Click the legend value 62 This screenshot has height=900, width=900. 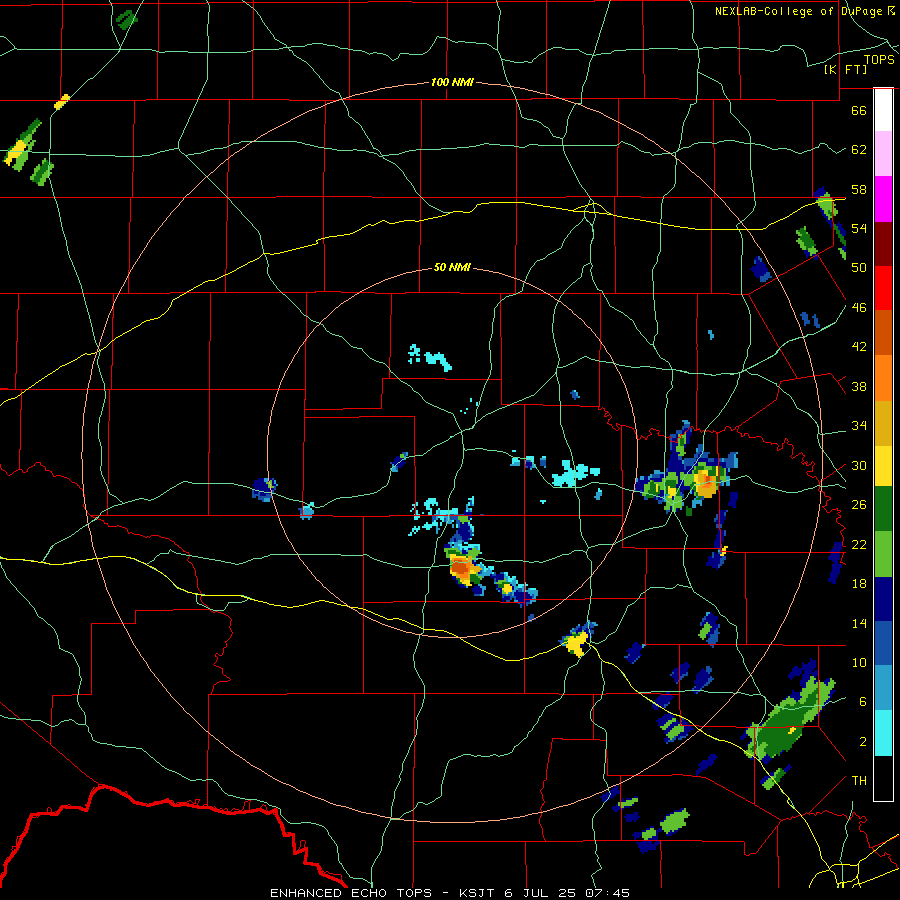point(859,149)
